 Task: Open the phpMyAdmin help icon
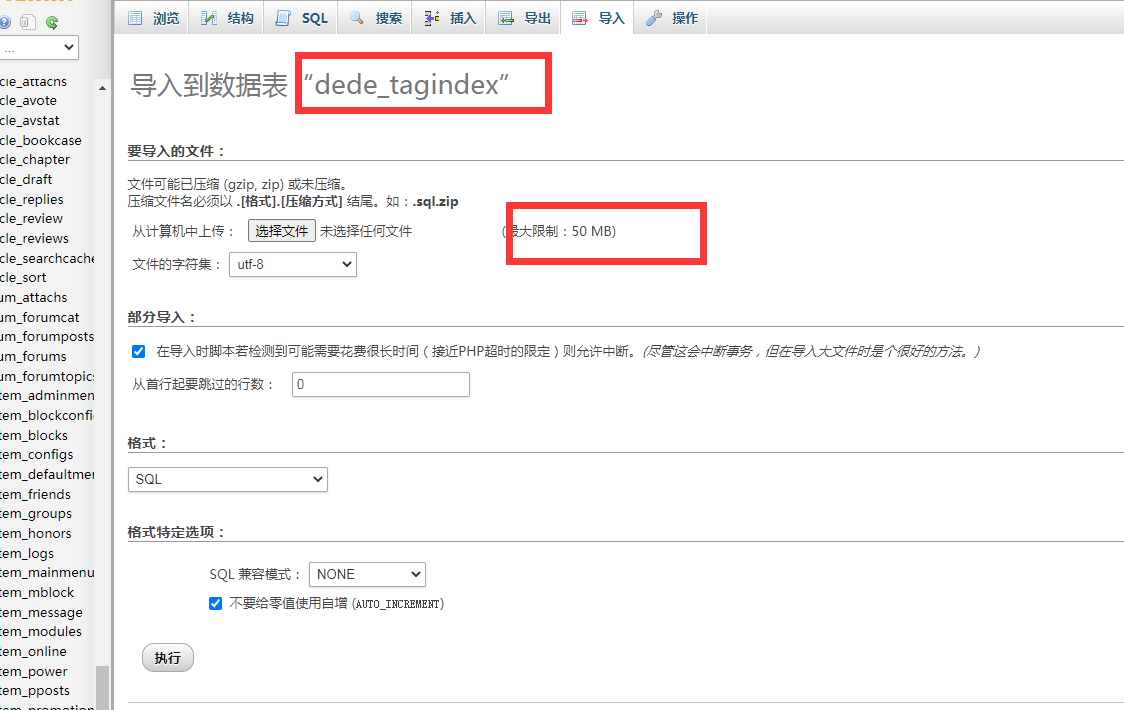pos(5,22)
